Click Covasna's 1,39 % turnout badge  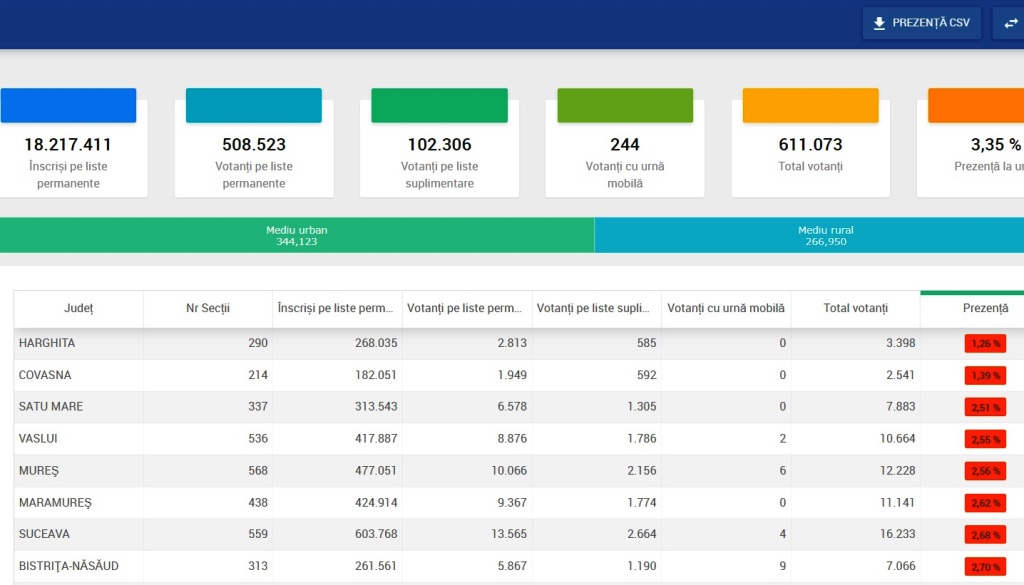(985, 375)
